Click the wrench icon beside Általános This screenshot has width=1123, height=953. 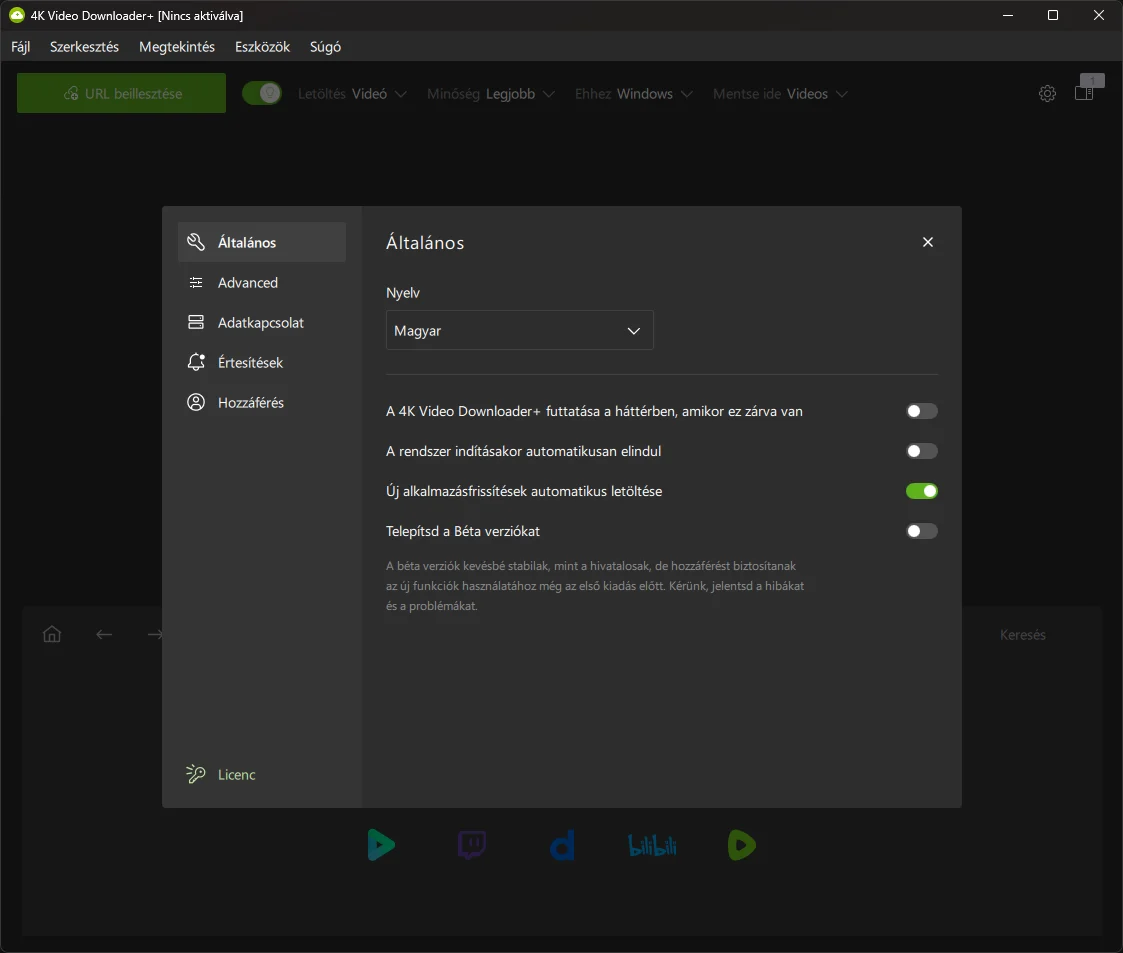click(x=196, y=242)
